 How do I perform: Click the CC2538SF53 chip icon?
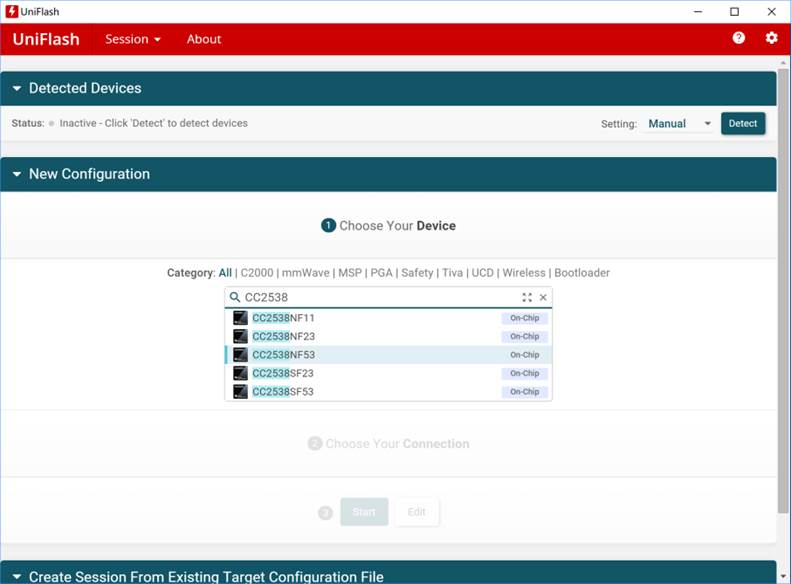point(240,391)
